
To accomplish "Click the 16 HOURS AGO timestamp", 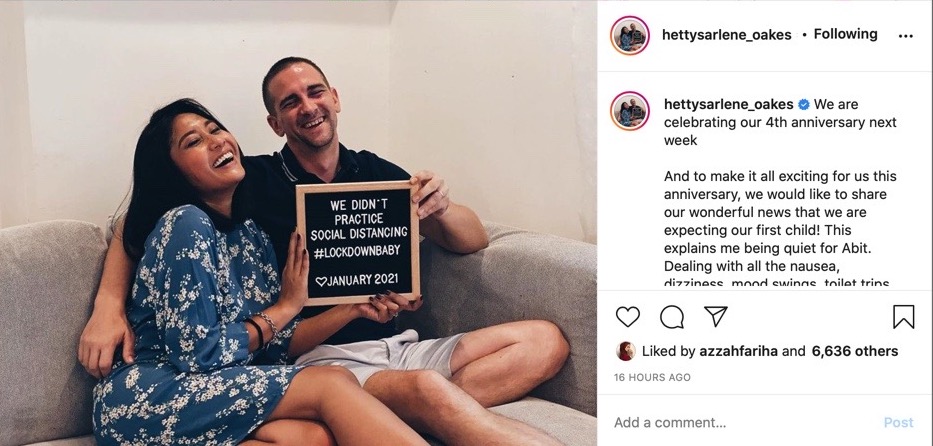I will (652, 378).
